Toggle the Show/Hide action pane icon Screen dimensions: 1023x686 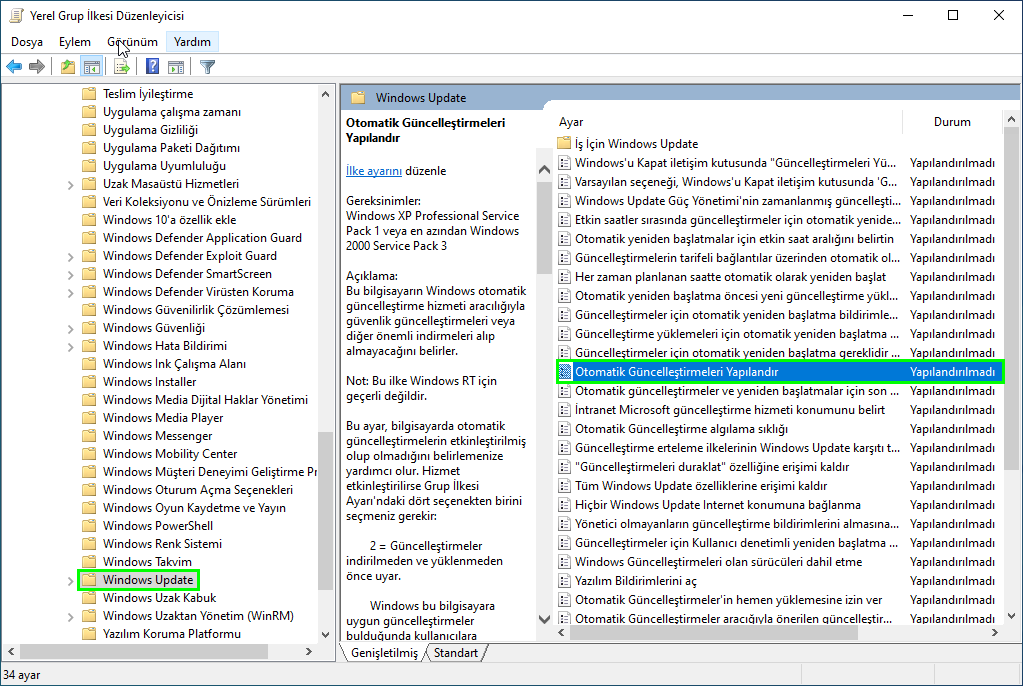(x=176, y=67)
